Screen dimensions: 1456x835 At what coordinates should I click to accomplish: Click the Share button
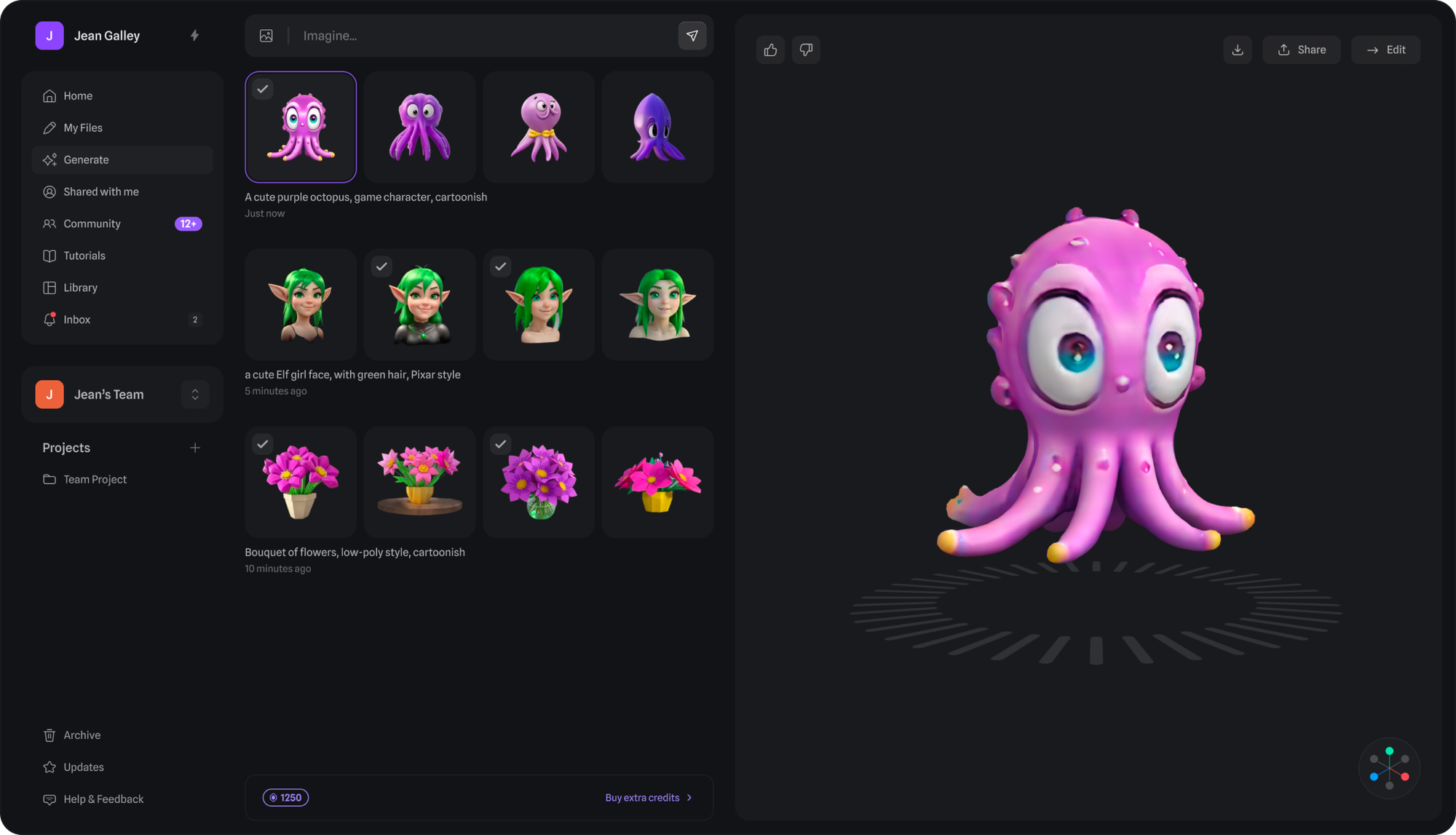click(x=1301, y=50)
